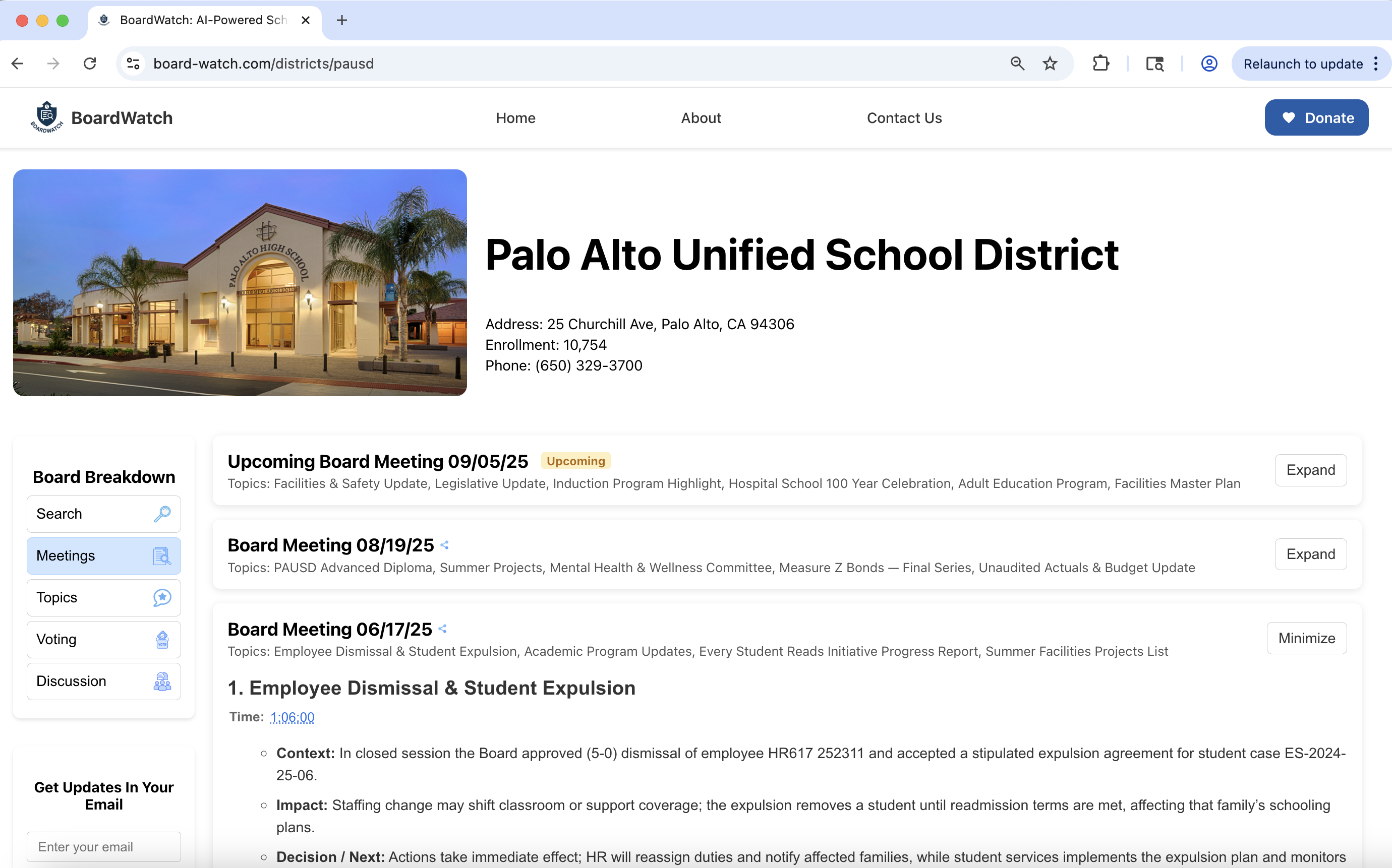Reload the page
This screenshot has height=868, width=1392.
(90, 64)
